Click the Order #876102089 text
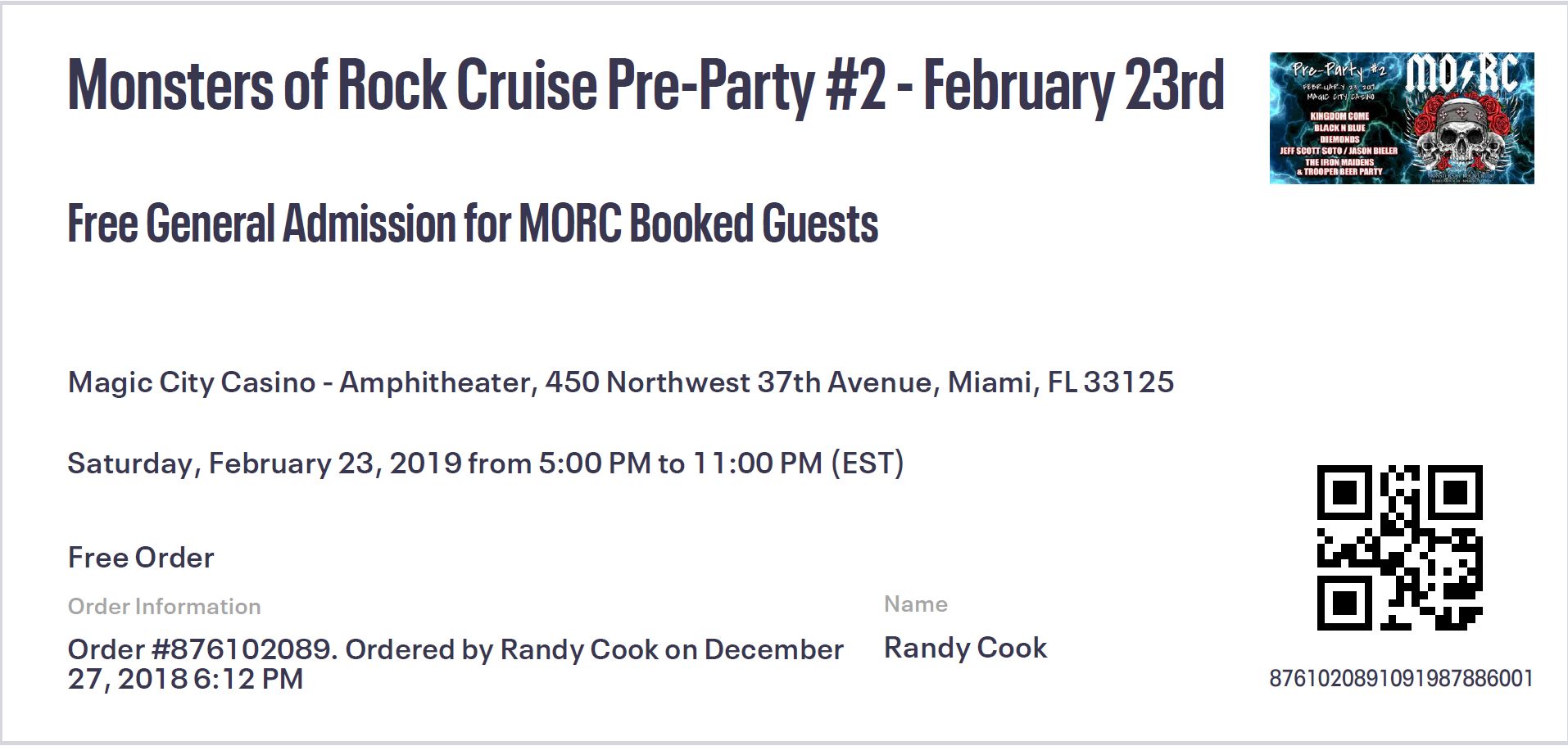1568x746 pixels. (202, 649)
